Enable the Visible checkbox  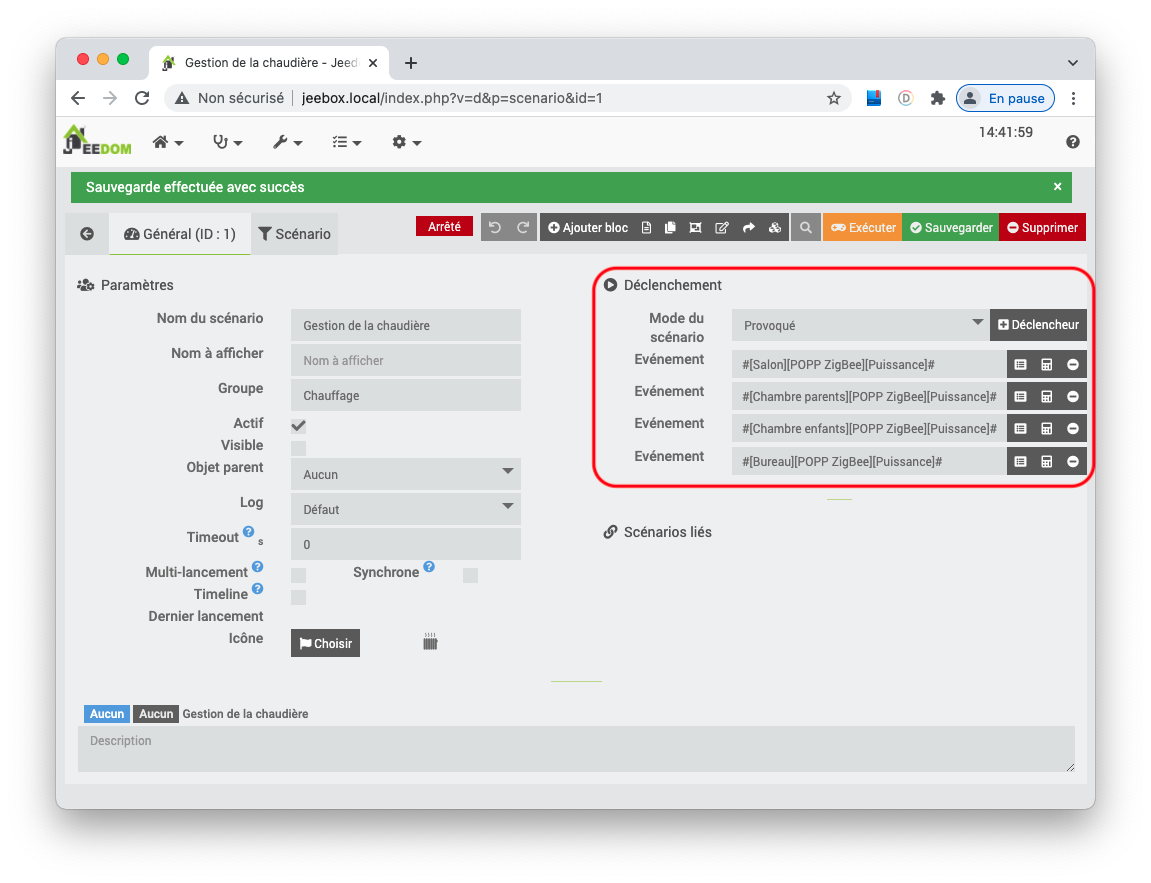298,448
